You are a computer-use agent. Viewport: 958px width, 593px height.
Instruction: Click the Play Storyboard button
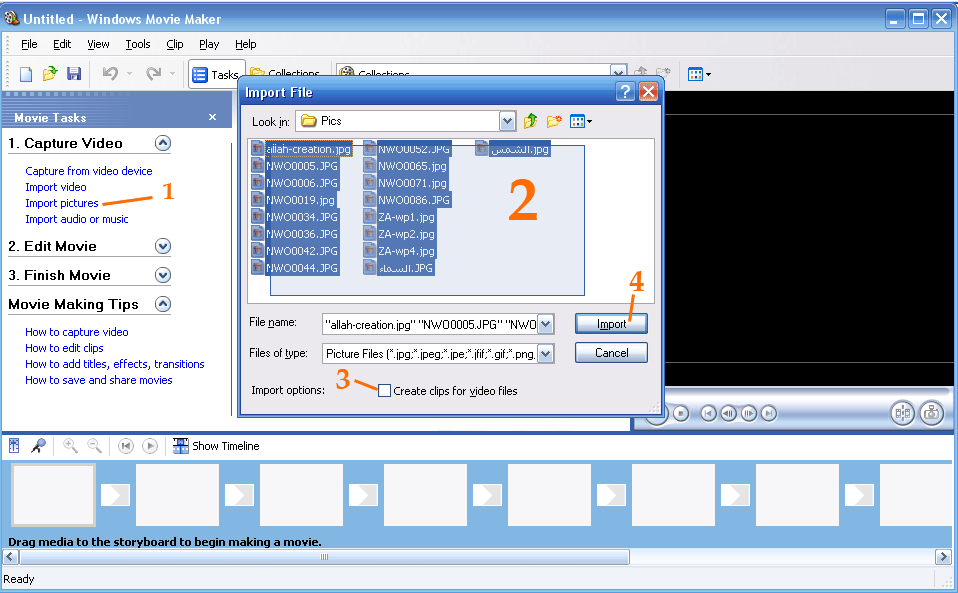click(x=150, y=446)
